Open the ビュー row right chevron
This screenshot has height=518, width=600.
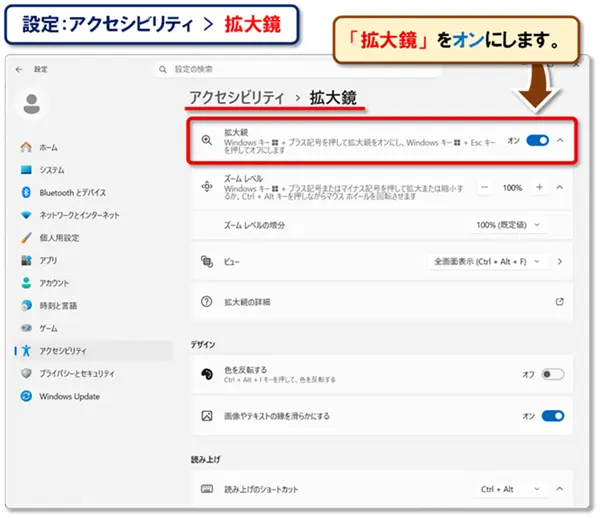(560, 262)
